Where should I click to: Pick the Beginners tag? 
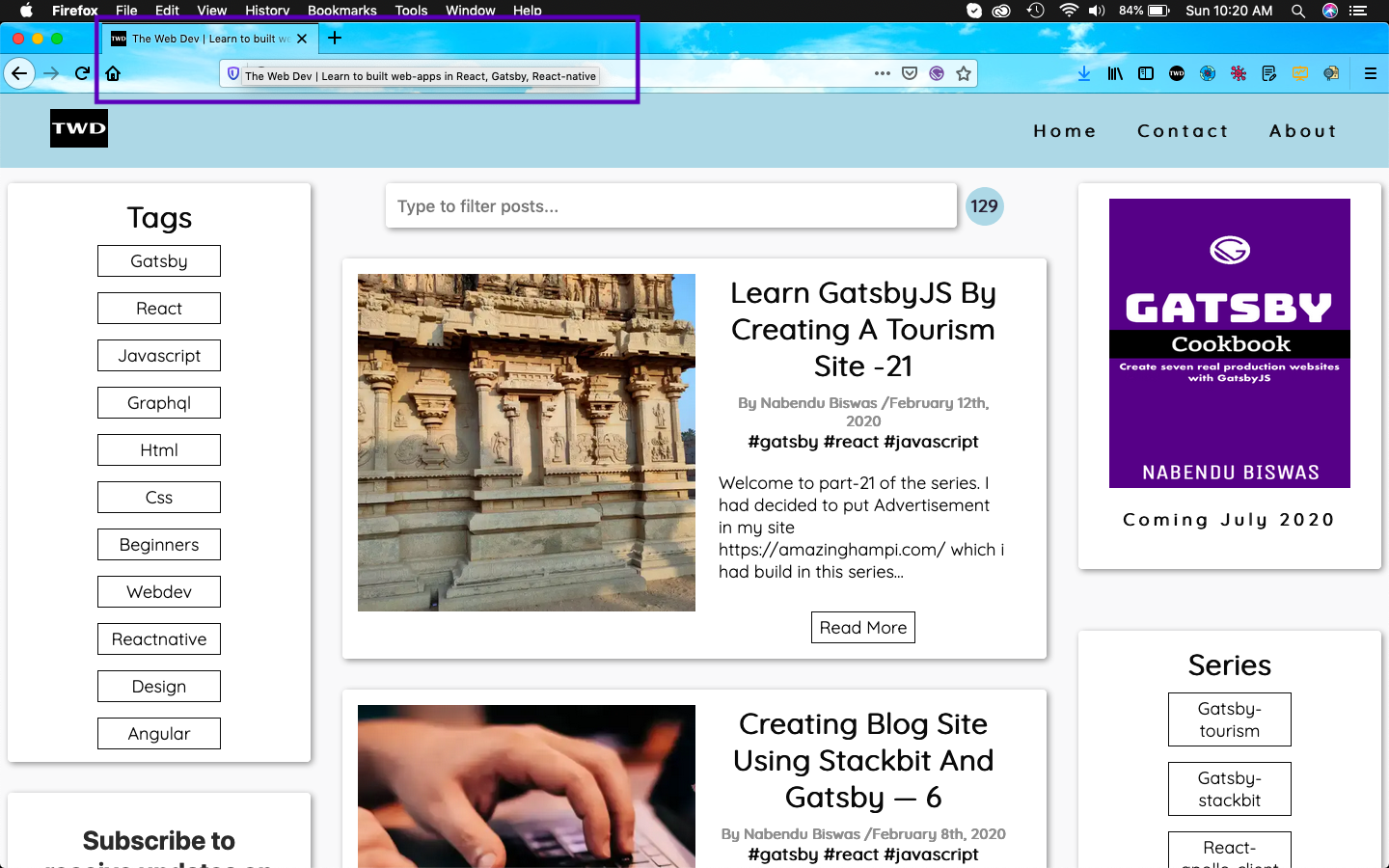click(159, 545)
